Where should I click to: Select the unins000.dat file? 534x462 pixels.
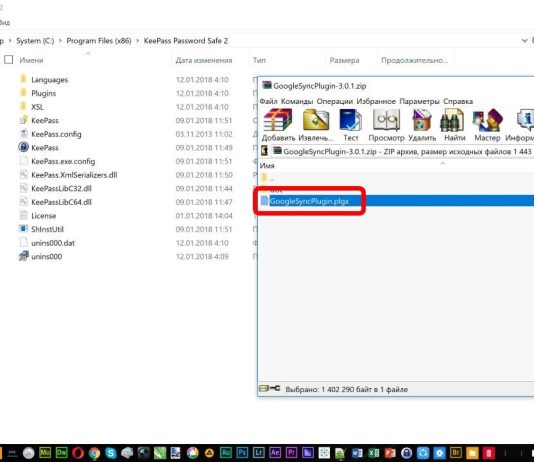[53, 243]
